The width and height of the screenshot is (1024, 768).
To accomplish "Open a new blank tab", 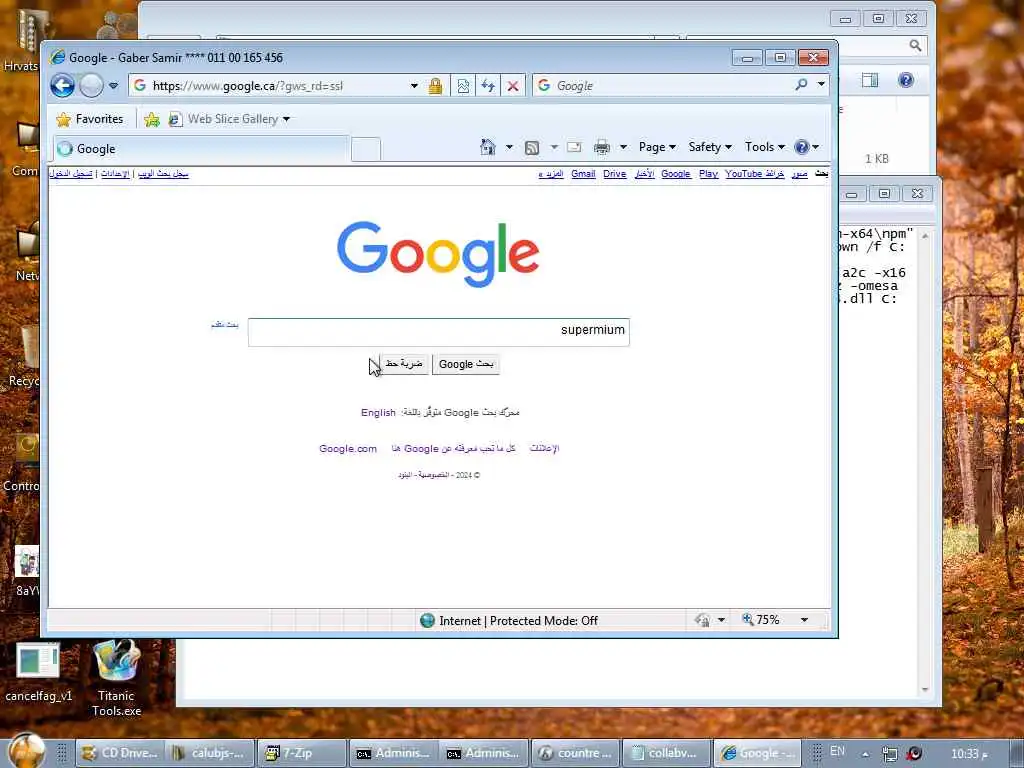I will coord(366,149).
